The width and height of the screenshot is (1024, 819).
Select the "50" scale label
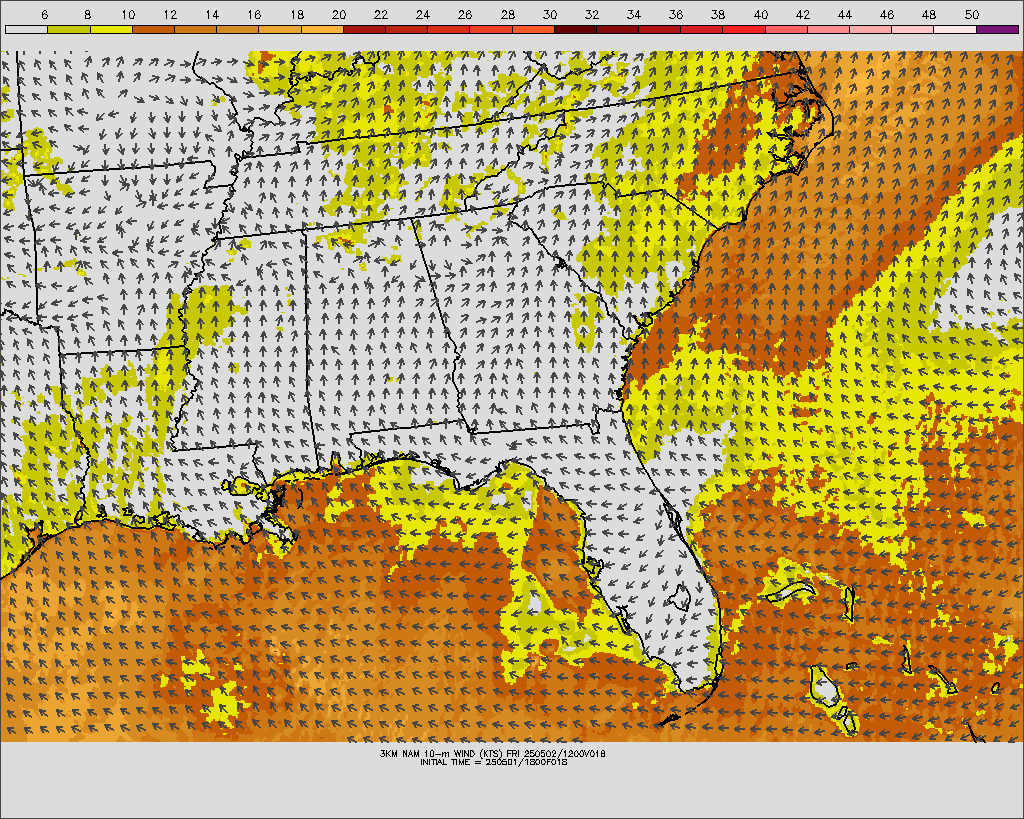click(x=972, y=14)
